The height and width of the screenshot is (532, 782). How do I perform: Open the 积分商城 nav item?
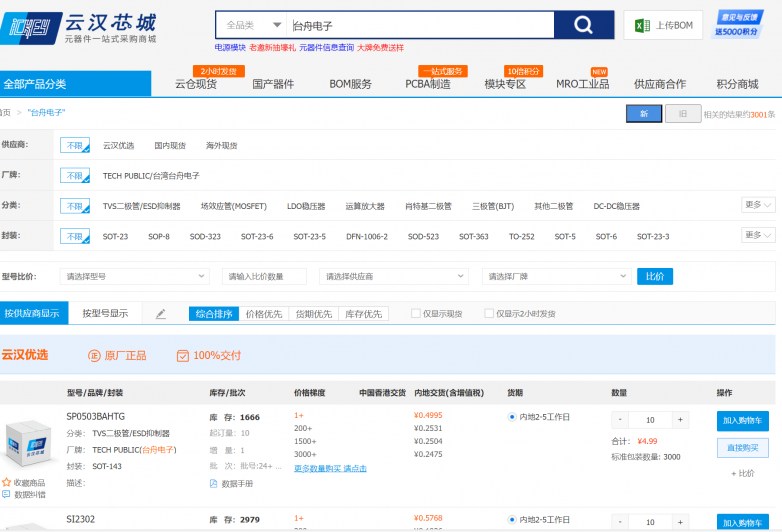737,84
